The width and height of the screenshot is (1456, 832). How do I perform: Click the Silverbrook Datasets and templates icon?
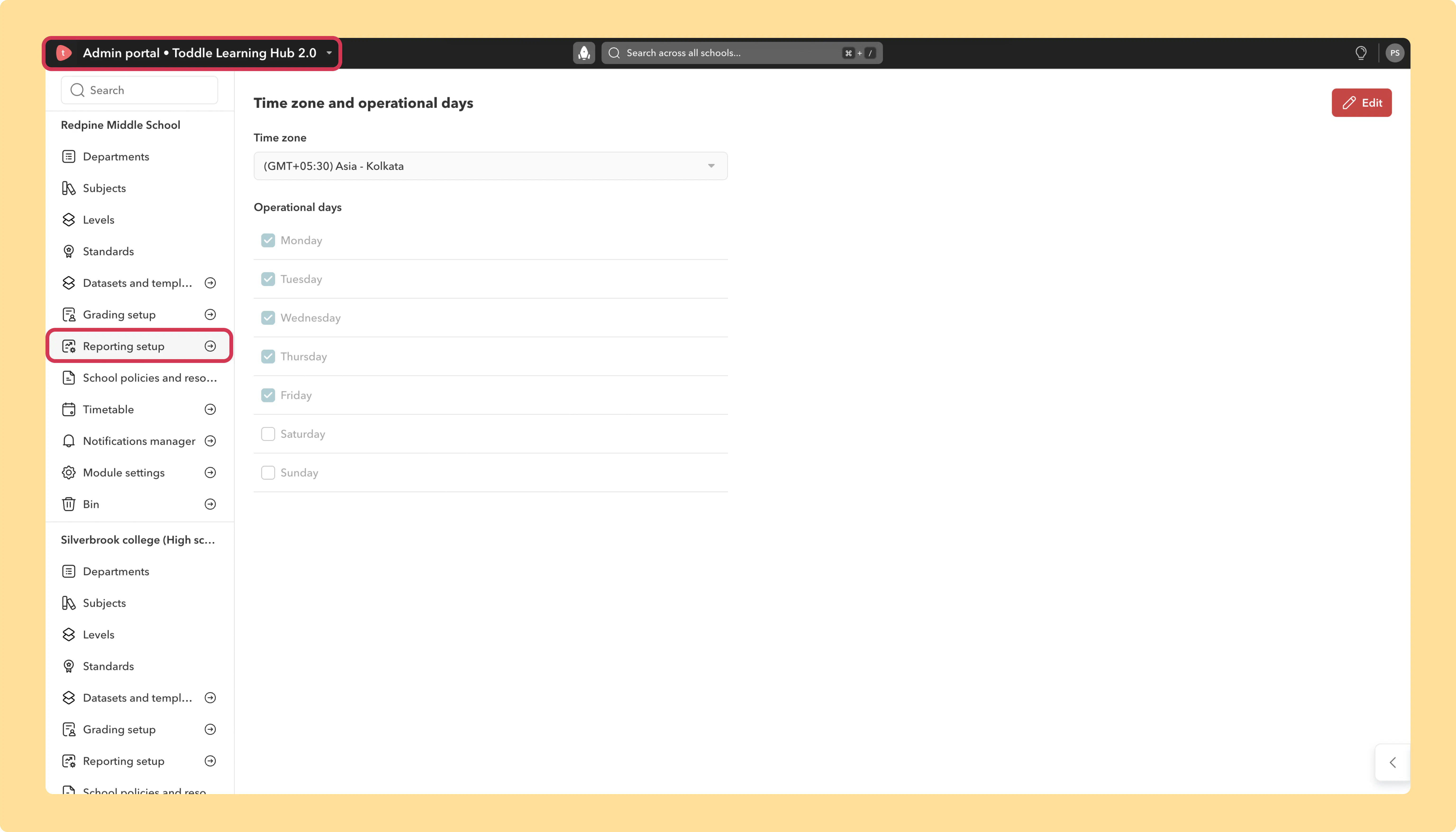(68, 698)
